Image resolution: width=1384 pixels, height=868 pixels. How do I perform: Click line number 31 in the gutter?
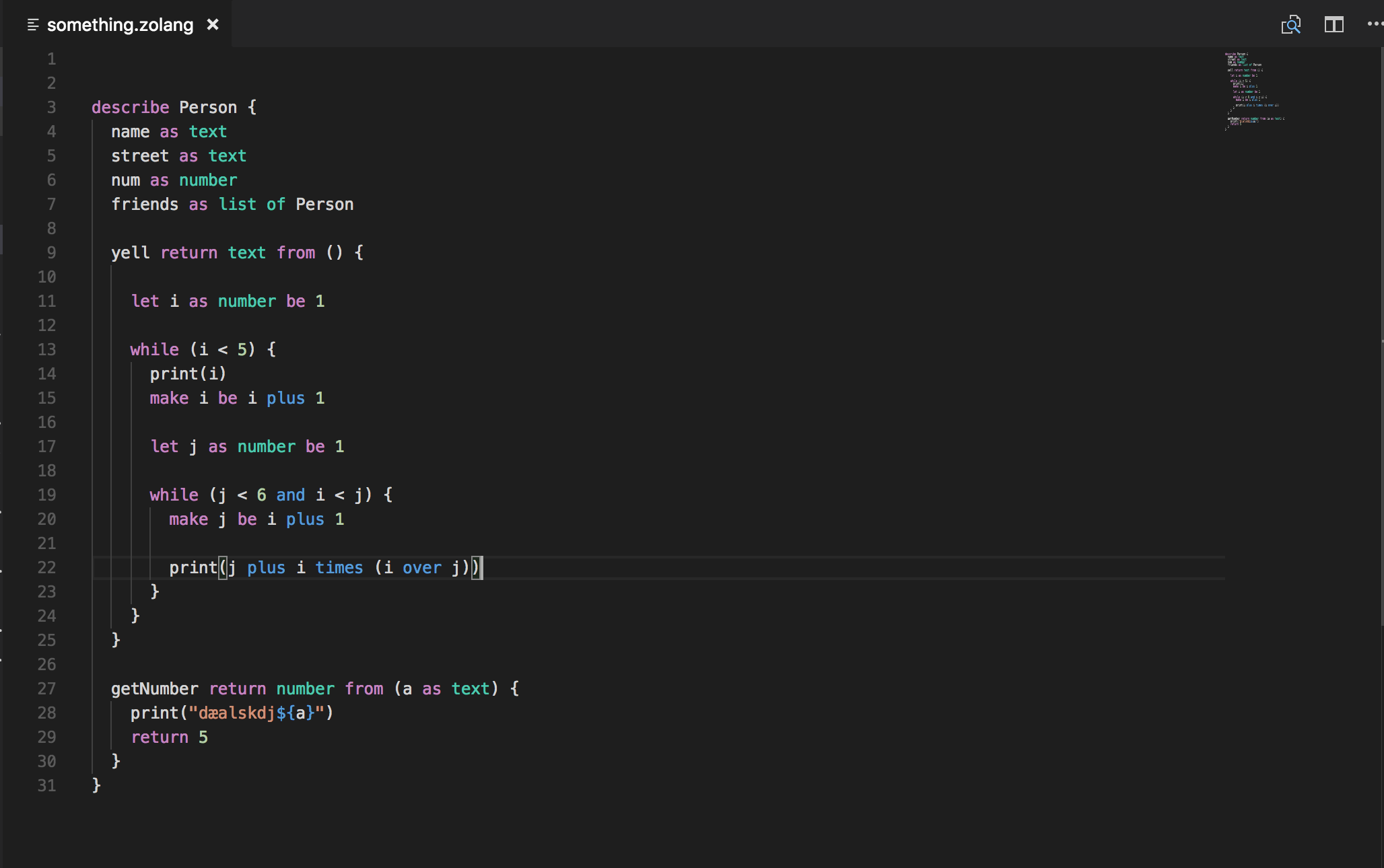[x=46, y=786]
